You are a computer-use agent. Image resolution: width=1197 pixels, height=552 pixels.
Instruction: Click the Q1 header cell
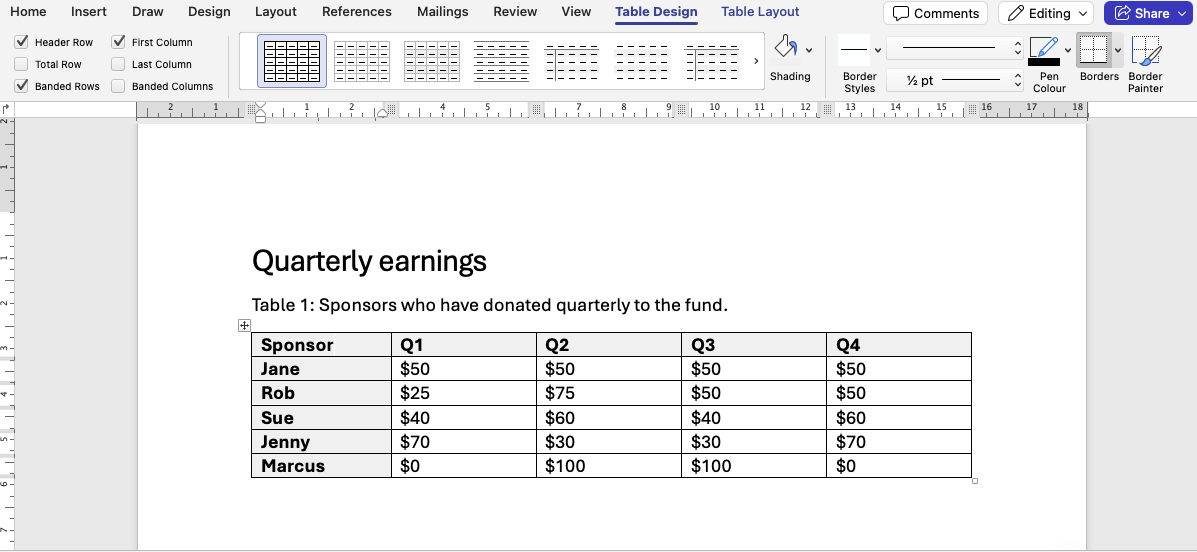[464, 344]
